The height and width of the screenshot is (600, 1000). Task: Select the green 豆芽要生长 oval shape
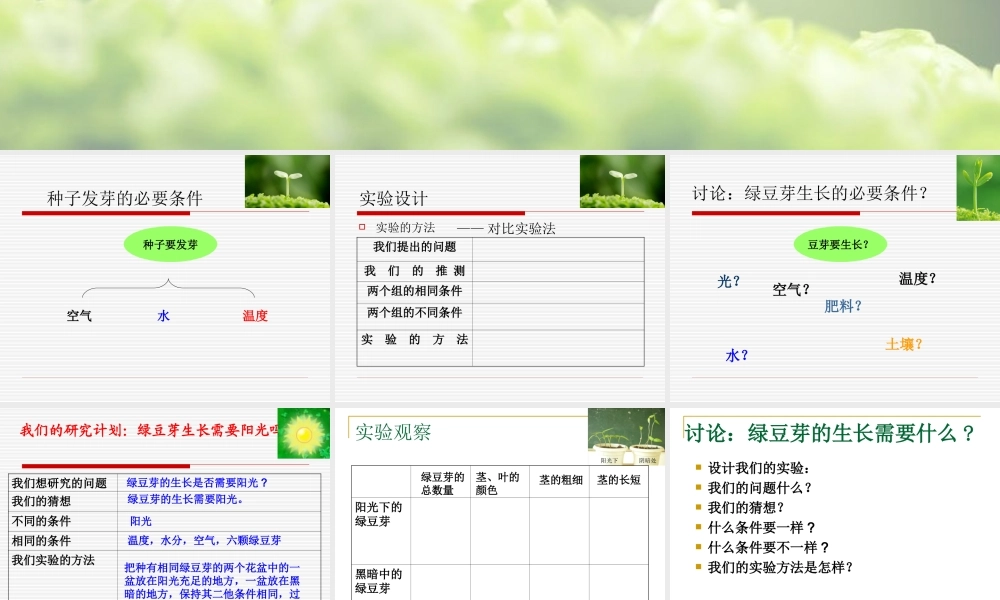839,243
